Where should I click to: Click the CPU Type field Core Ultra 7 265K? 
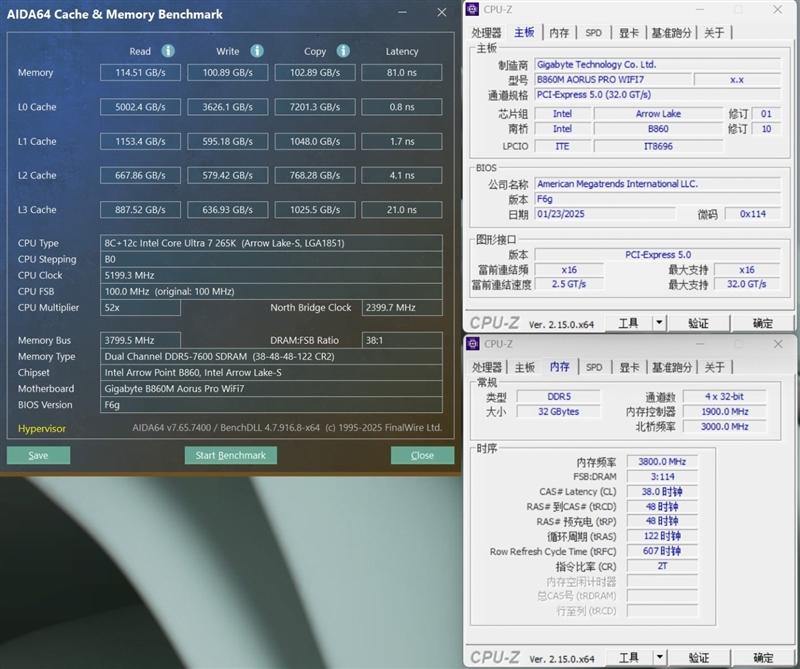271,243
